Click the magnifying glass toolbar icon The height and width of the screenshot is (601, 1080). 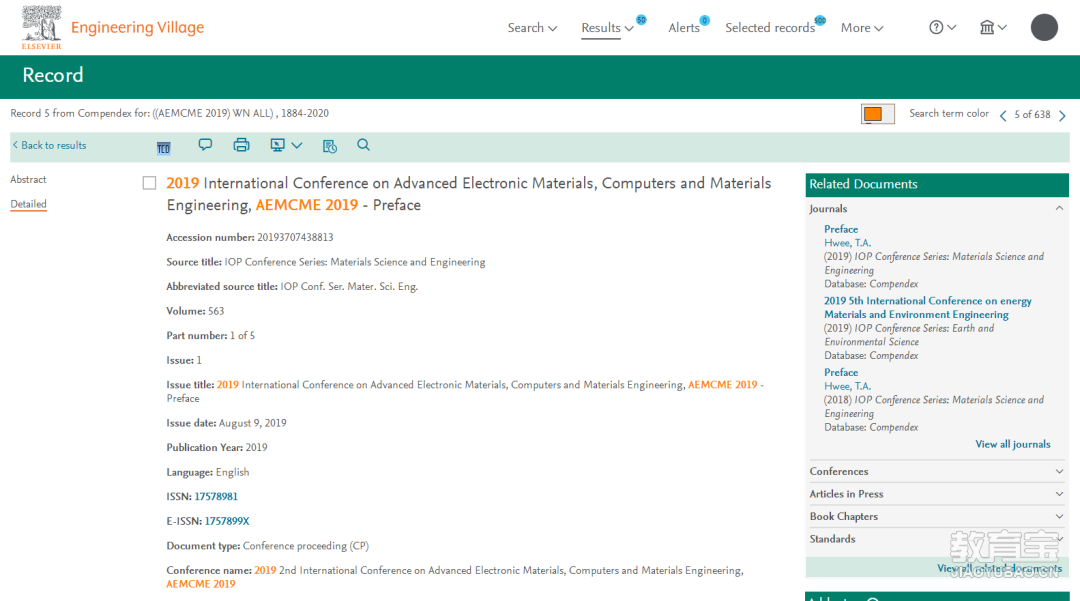click(363, 145)
